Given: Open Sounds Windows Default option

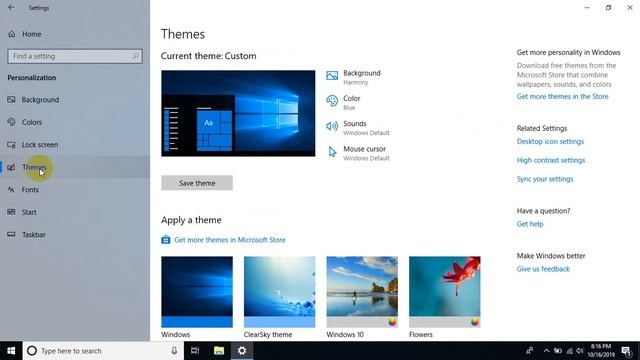Looking at the screenshot, I should 366,128.
